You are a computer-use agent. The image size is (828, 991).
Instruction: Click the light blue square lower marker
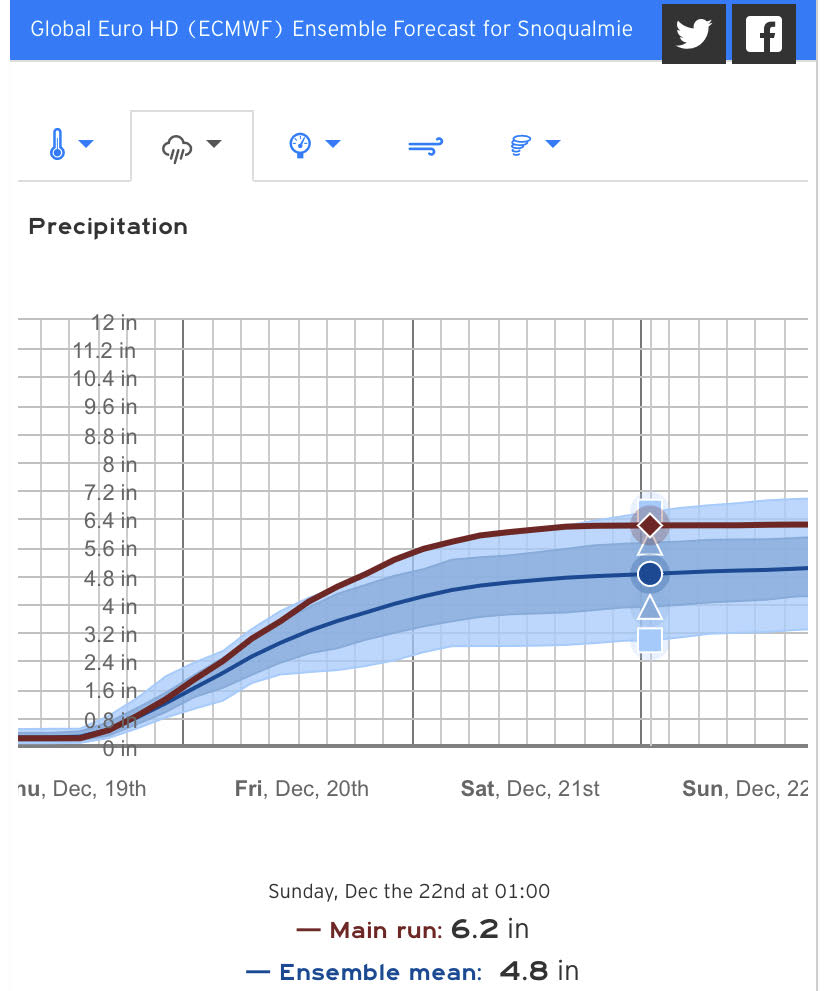click(x=650, y=639)
